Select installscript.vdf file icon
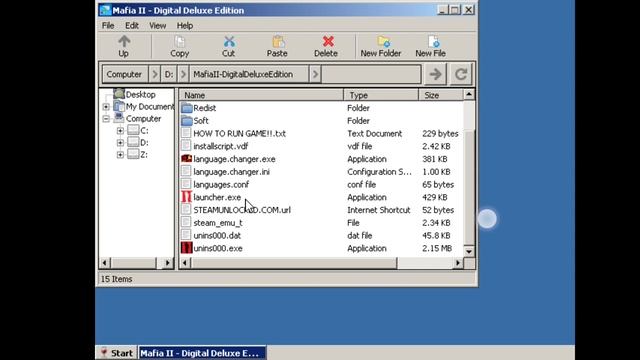This screenshot has width=640, height=360. click(x=186, y=146)
